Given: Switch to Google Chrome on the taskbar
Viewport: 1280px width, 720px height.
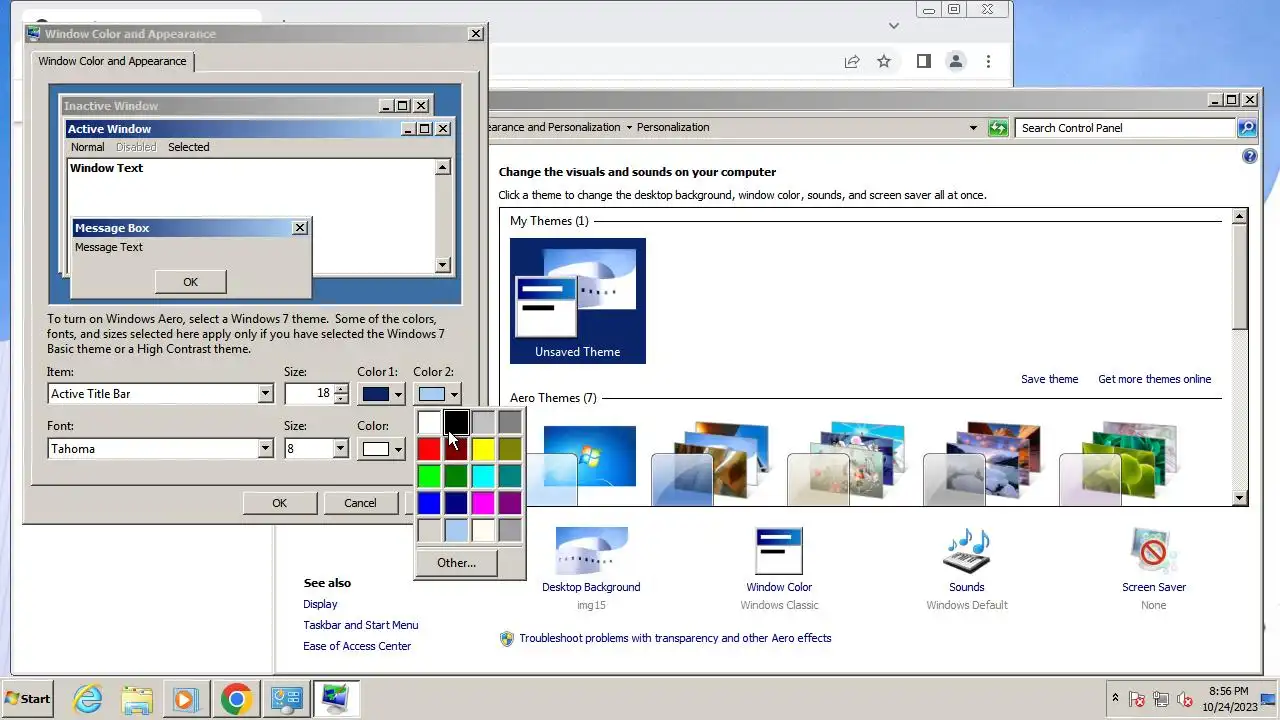Looking at the screenshot, I should pyautogui.click(x=236, y=699).
